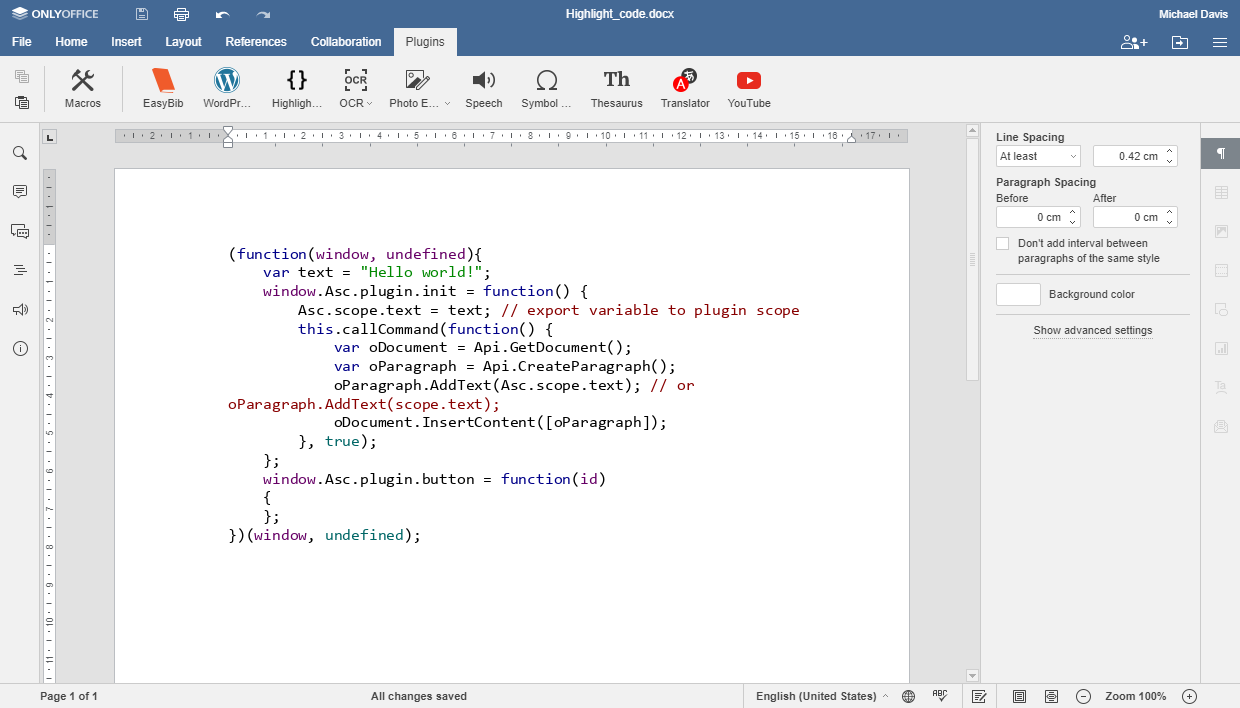Screen dimensions: 1240x708
Task: Open About info icon in sidebar
Action: click(20, 349)
